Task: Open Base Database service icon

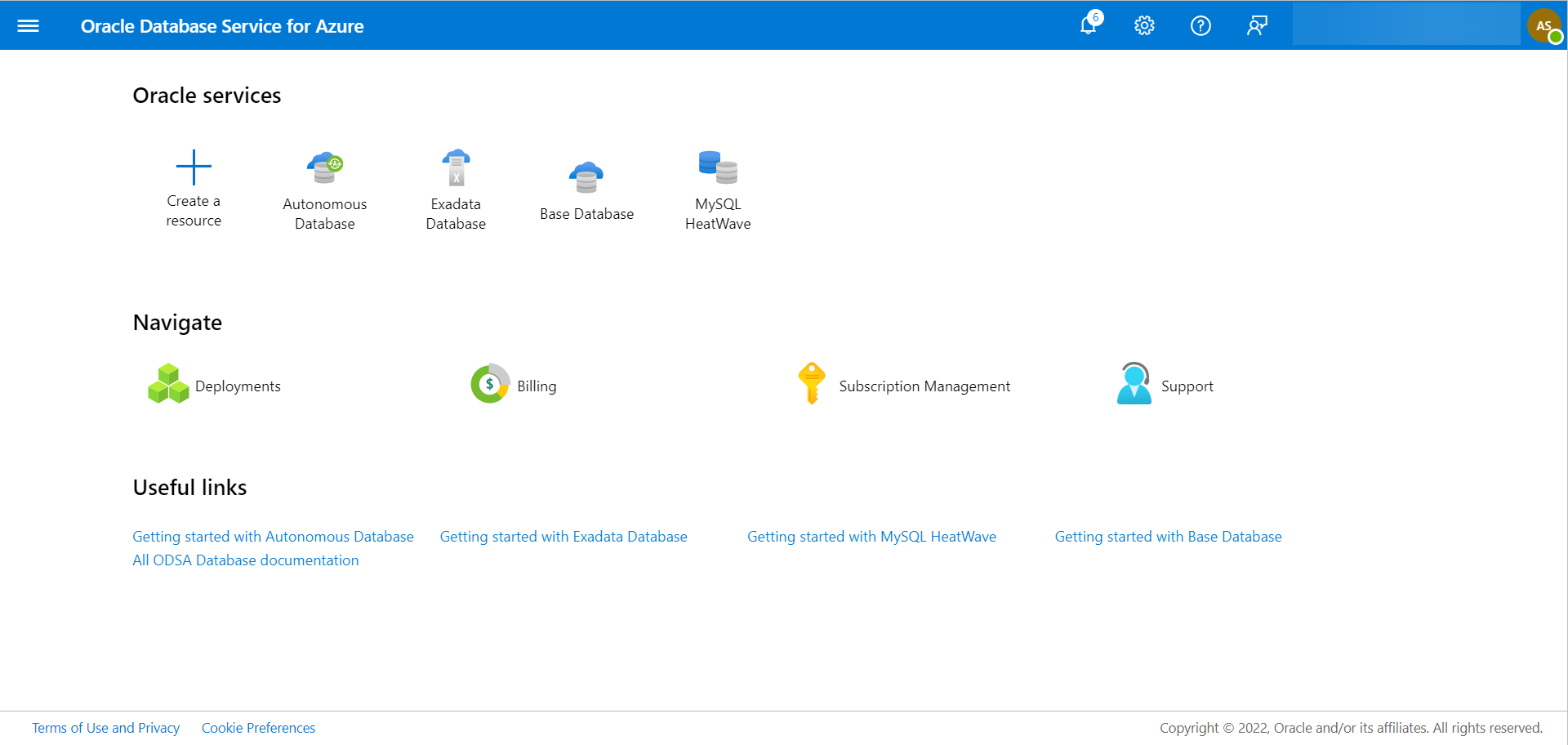Action: (x=586, y=177)
